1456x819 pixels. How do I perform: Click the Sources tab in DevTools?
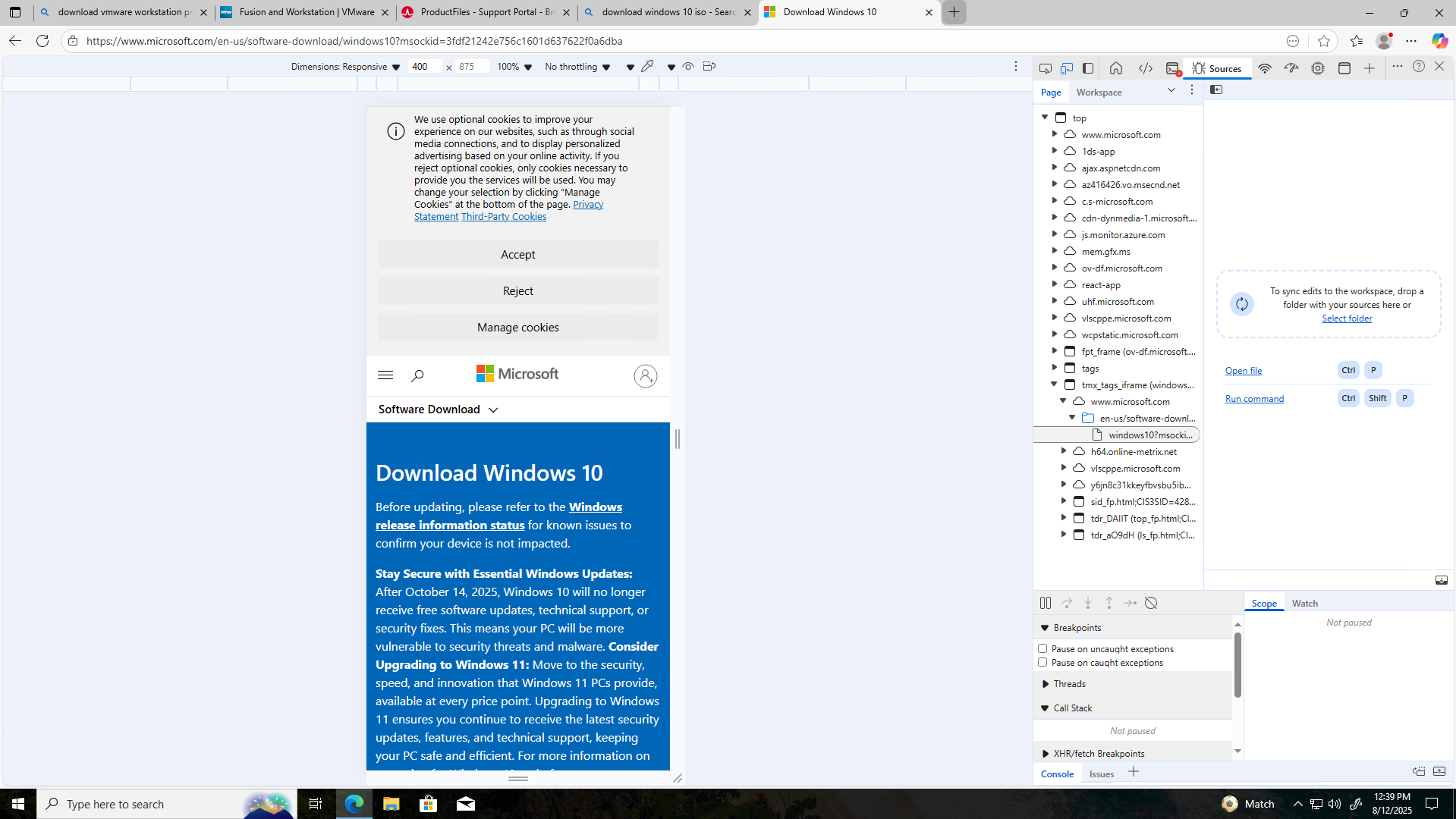coord(1217,68)
